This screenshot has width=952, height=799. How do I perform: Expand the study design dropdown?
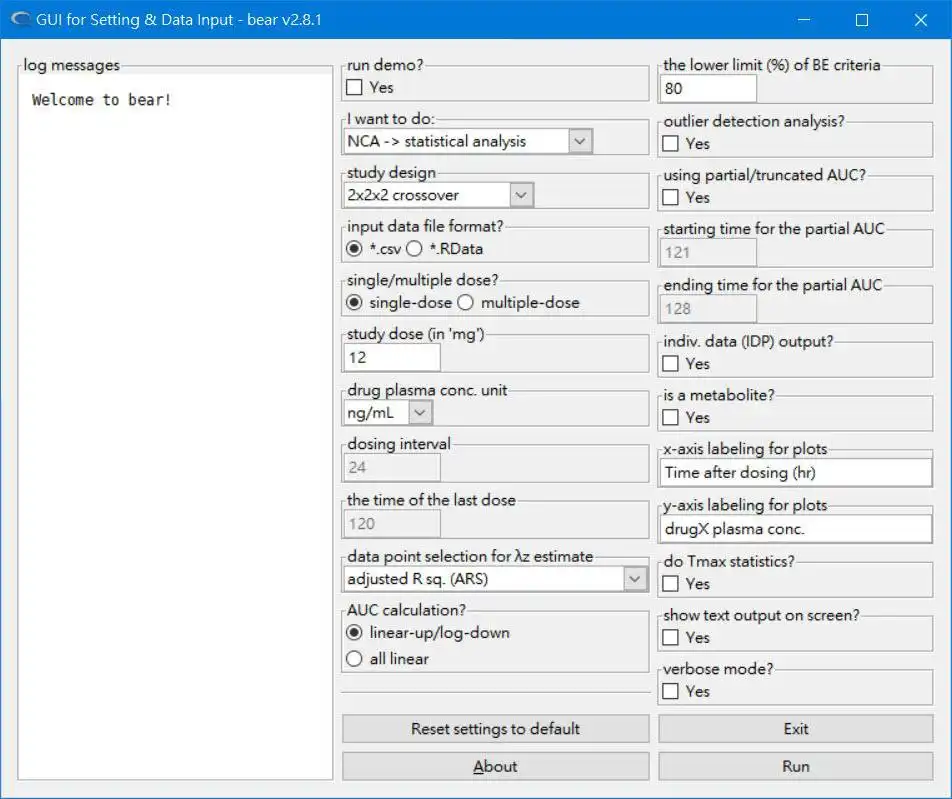point(521,195)
